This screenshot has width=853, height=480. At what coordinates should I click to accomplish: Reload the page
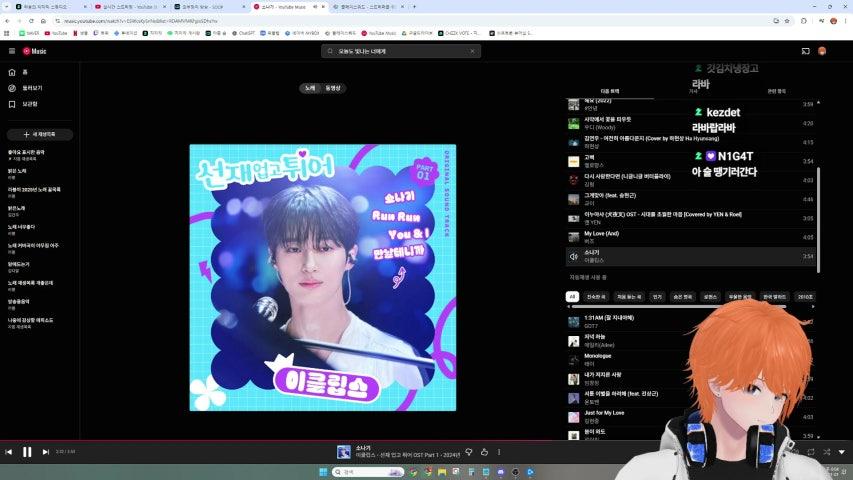(x=31, y=21)
